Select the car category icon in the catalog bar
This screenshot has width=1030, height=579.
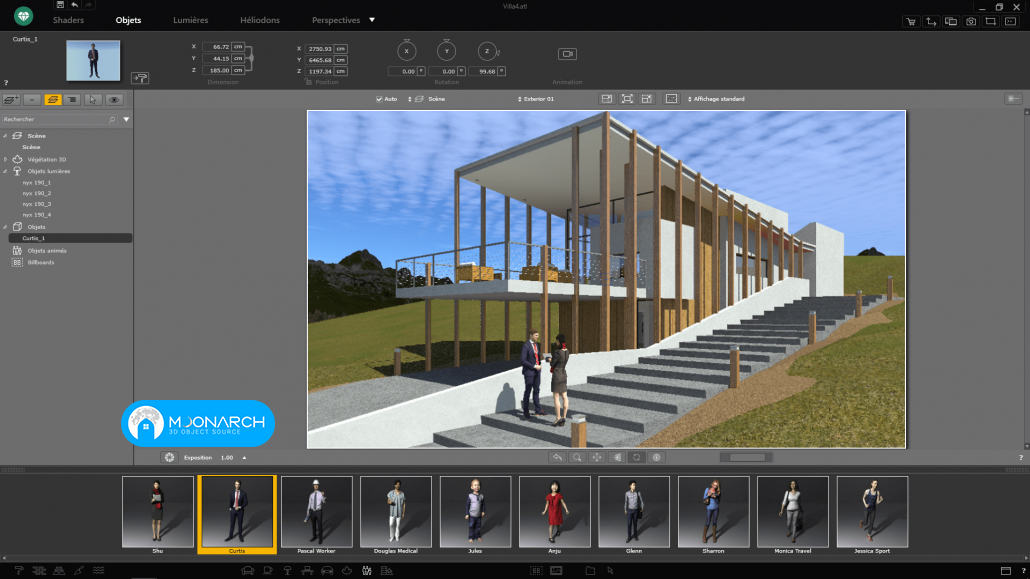coord(327,570)
